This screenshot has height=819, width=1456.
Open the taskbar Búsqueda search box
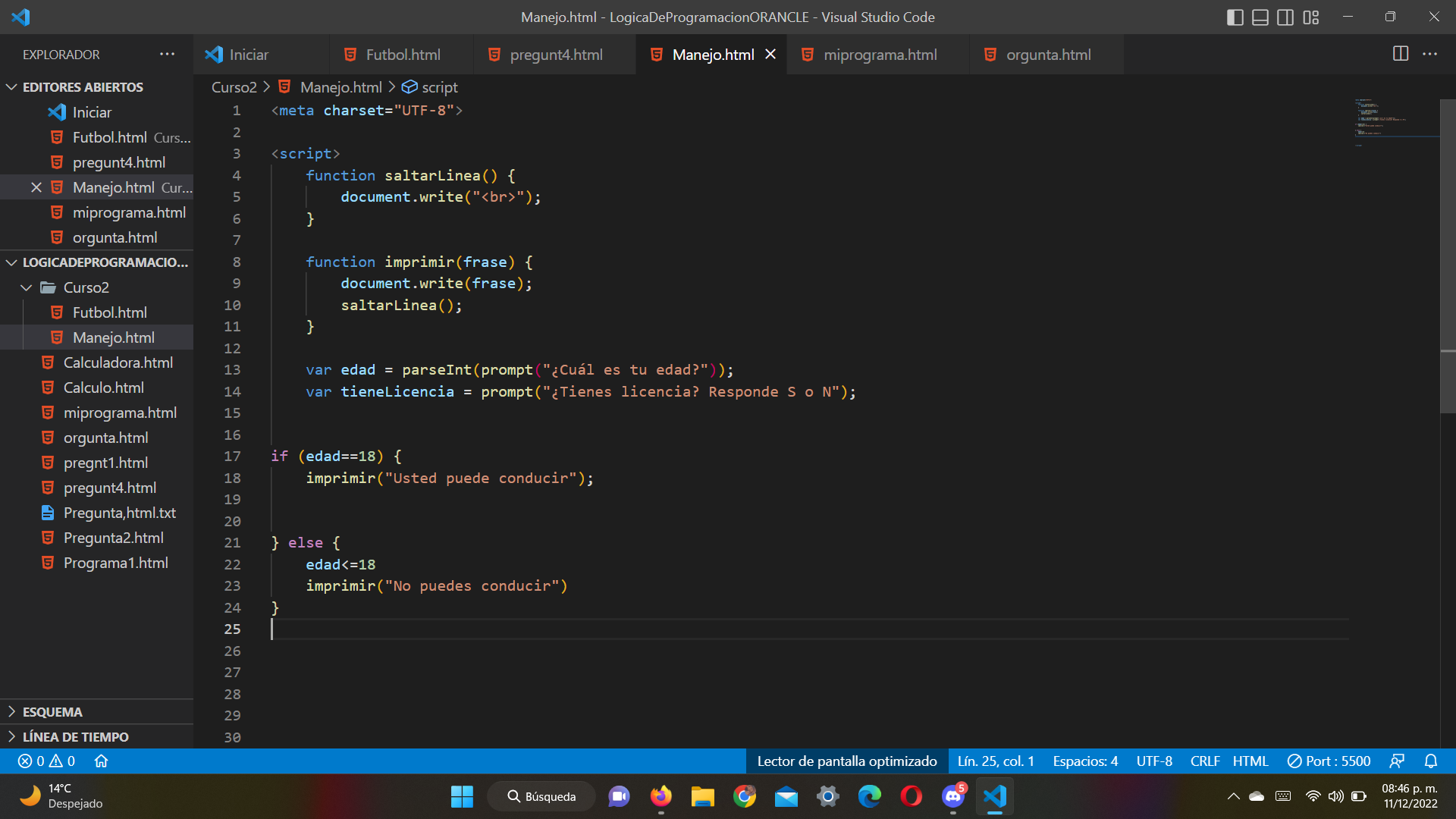pyautogui.click(x=541, y=796)
